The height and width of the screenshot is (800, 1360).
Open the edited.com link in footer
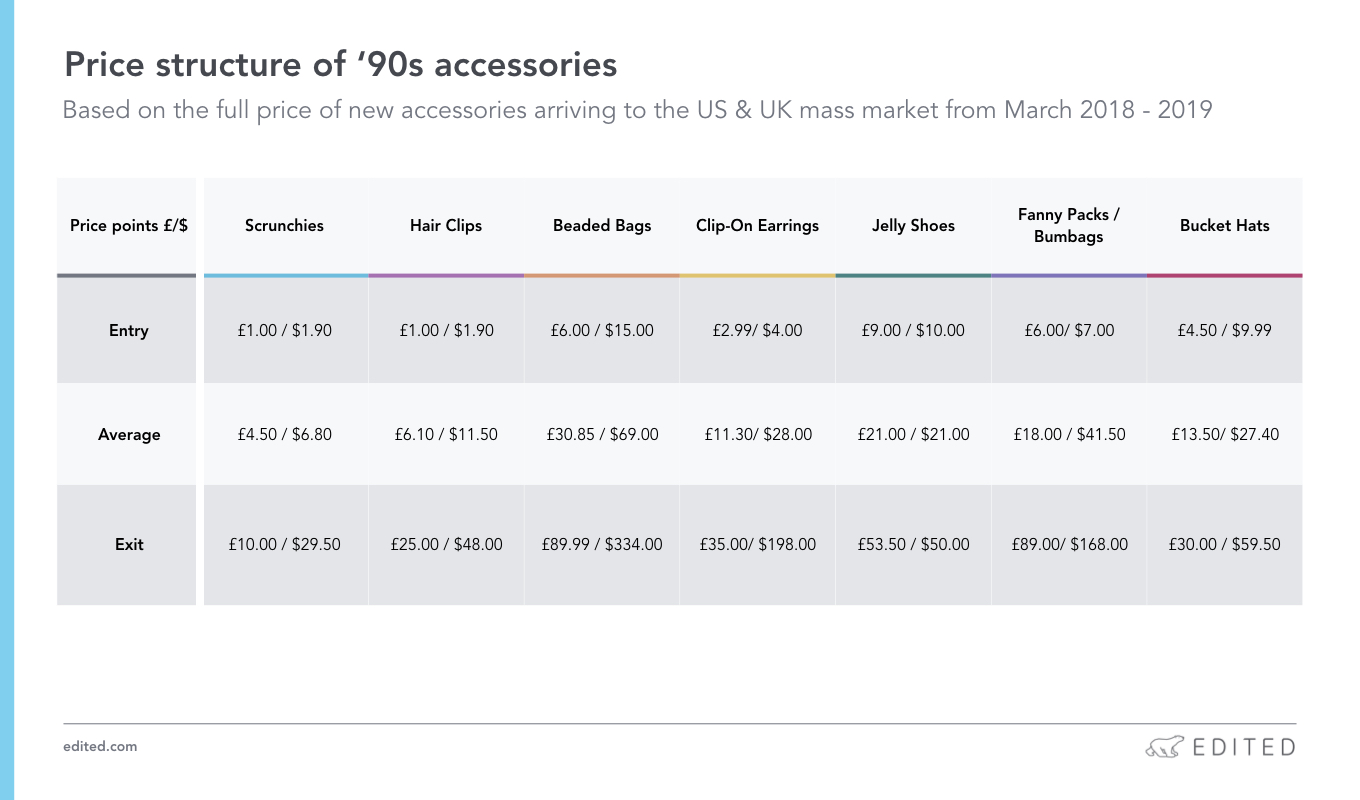click(x=100, y=746)
